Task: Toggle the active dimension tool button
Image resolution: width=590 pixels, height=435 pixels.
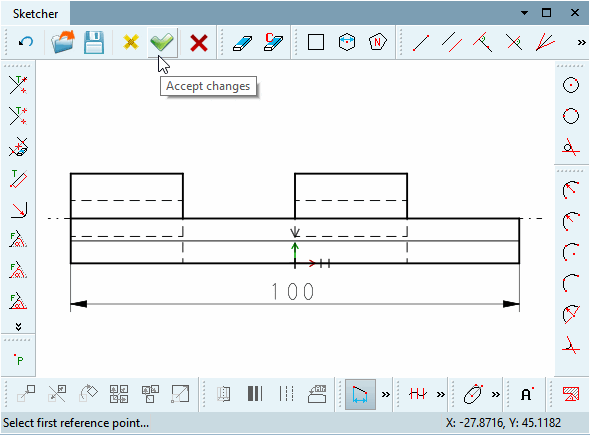Action: (x=360, y=394)
